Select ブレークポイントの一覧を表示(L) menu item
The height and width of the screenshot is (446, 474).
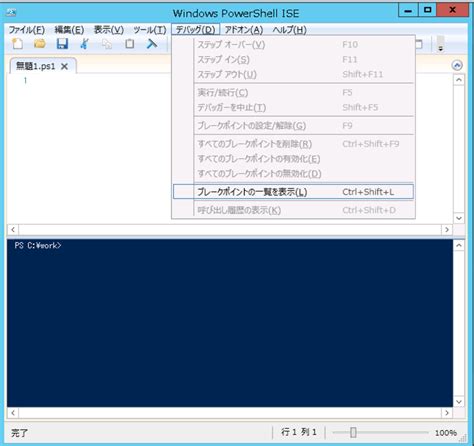293,192
